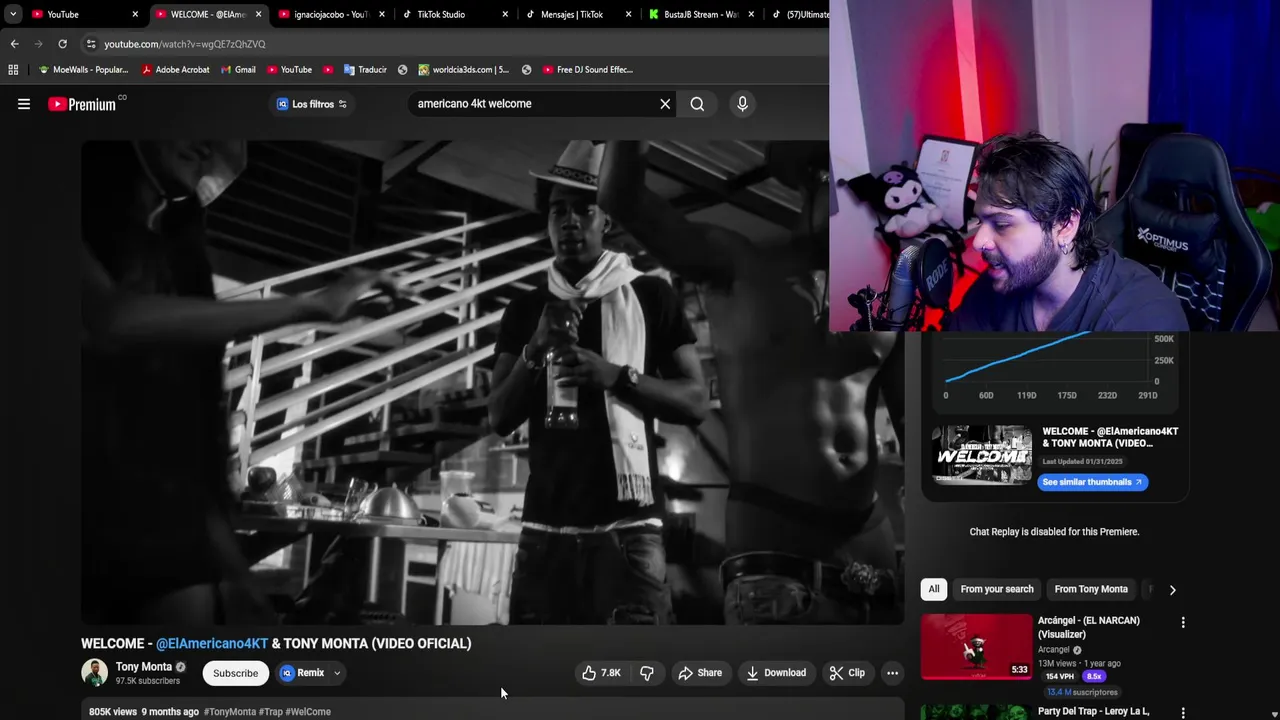Viewport: 1280px width, 720px height.
Task: Click the #Trap hashtag
Action: point(270,712)
